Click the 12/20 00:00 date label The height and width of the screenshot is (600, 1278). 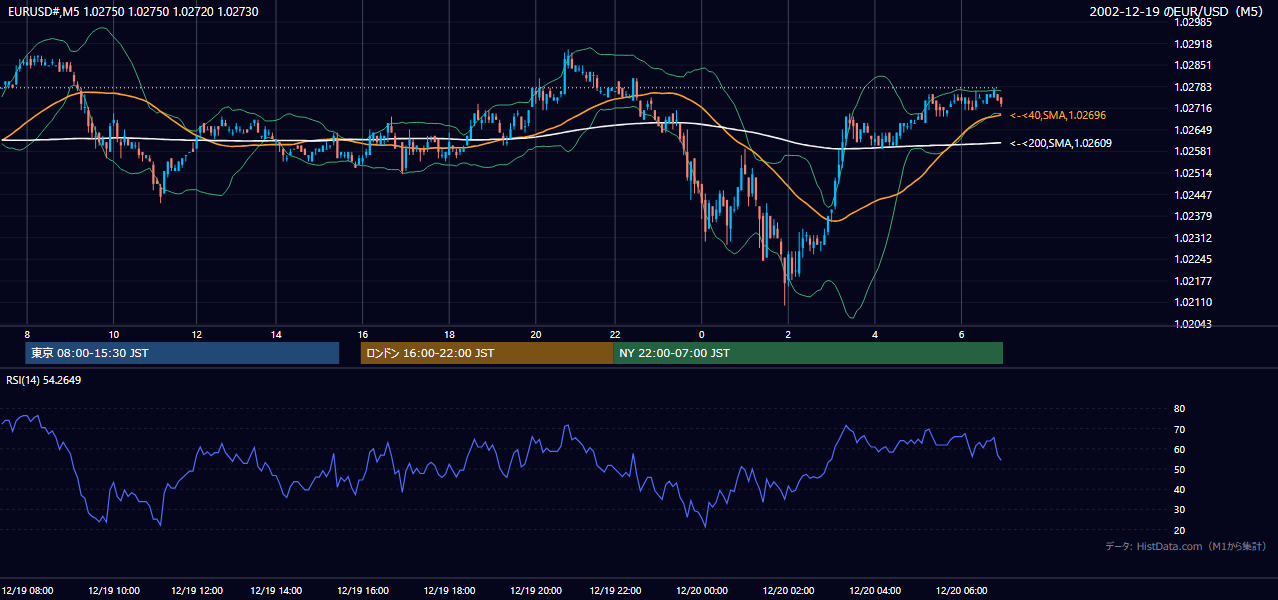pos(702,591)
